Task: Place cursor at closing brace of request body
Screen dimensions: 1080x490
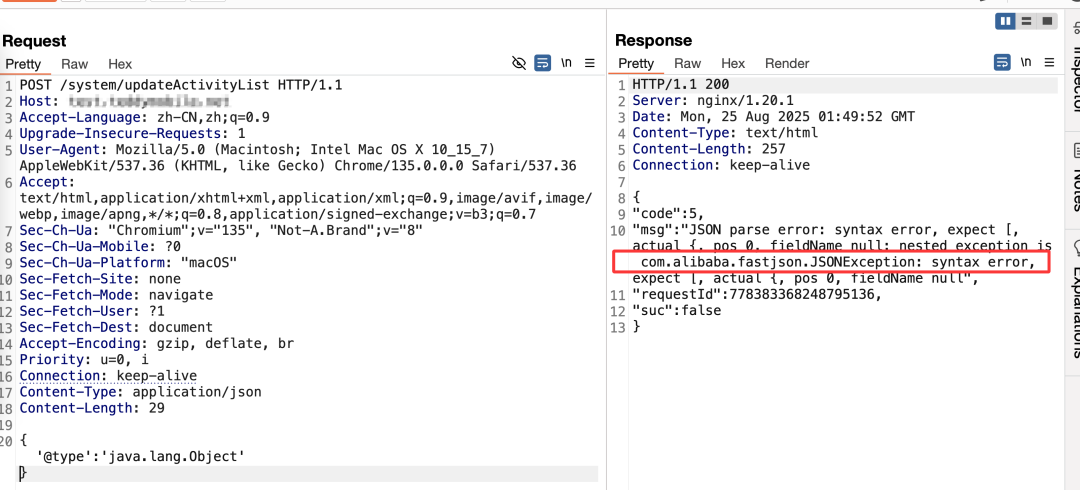Action: (x=23, y=473)
